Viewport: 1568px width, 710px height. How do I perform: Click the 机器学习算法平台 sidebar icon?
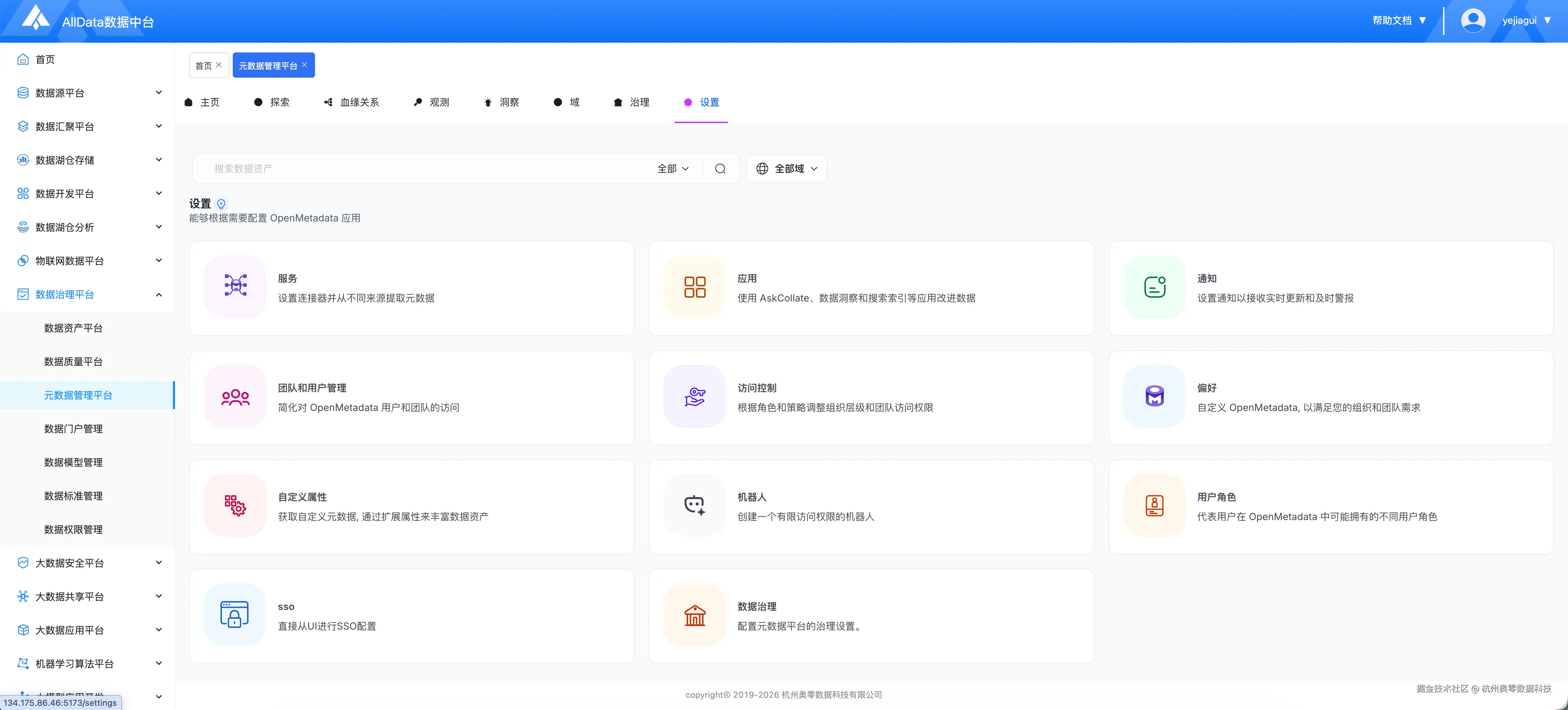[x=23, y=663]
